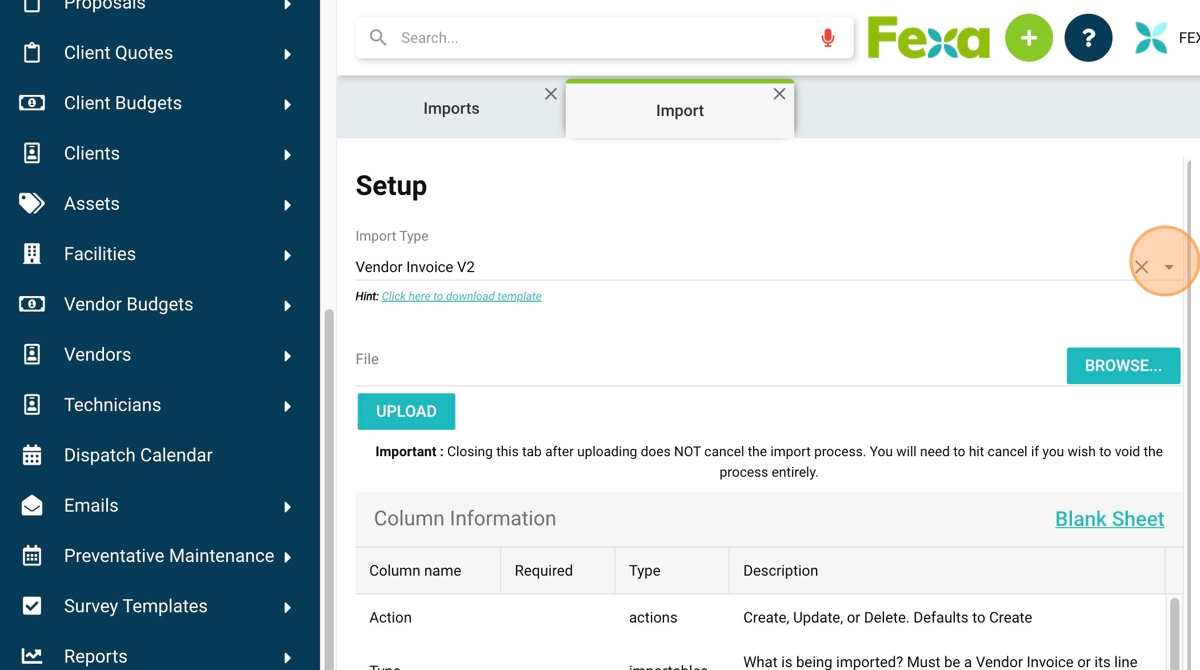
Task: Click the download template hint link
Action: (461, 296)
